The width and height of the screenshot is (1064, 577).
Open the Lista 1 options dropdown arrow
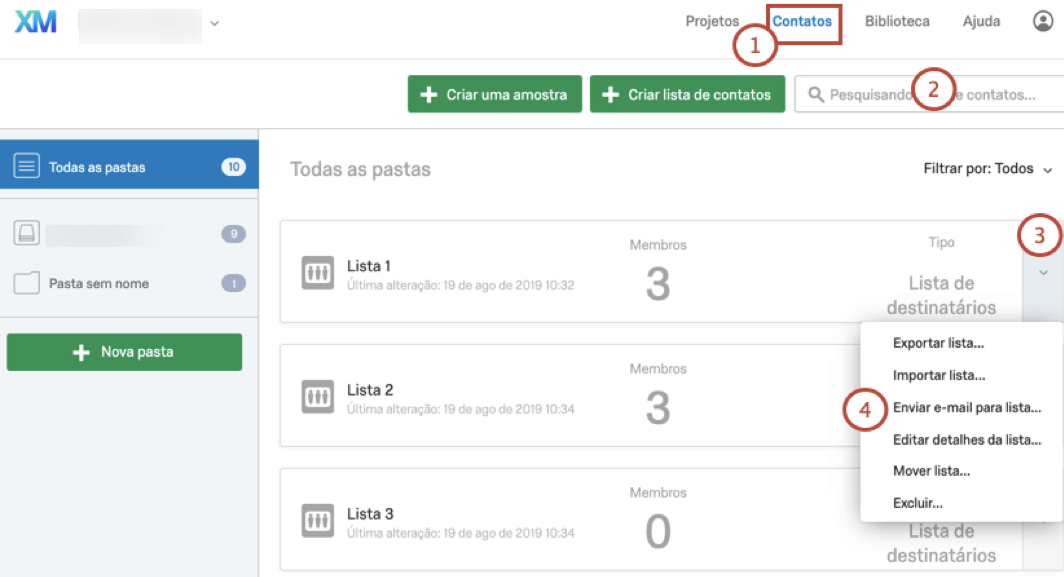[x=1043, y=272]
